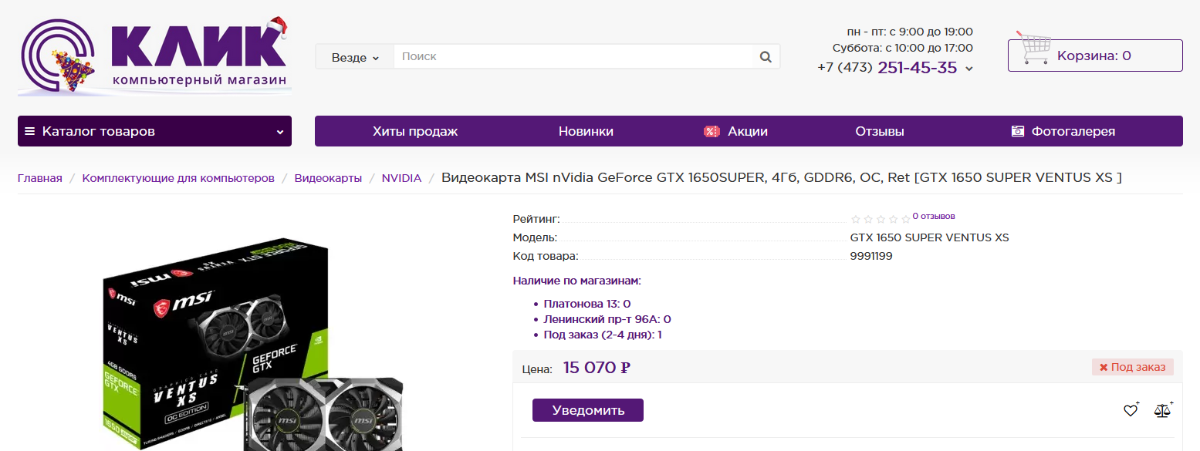Add product to wishlist heart icon

(x=1131, y=409)
